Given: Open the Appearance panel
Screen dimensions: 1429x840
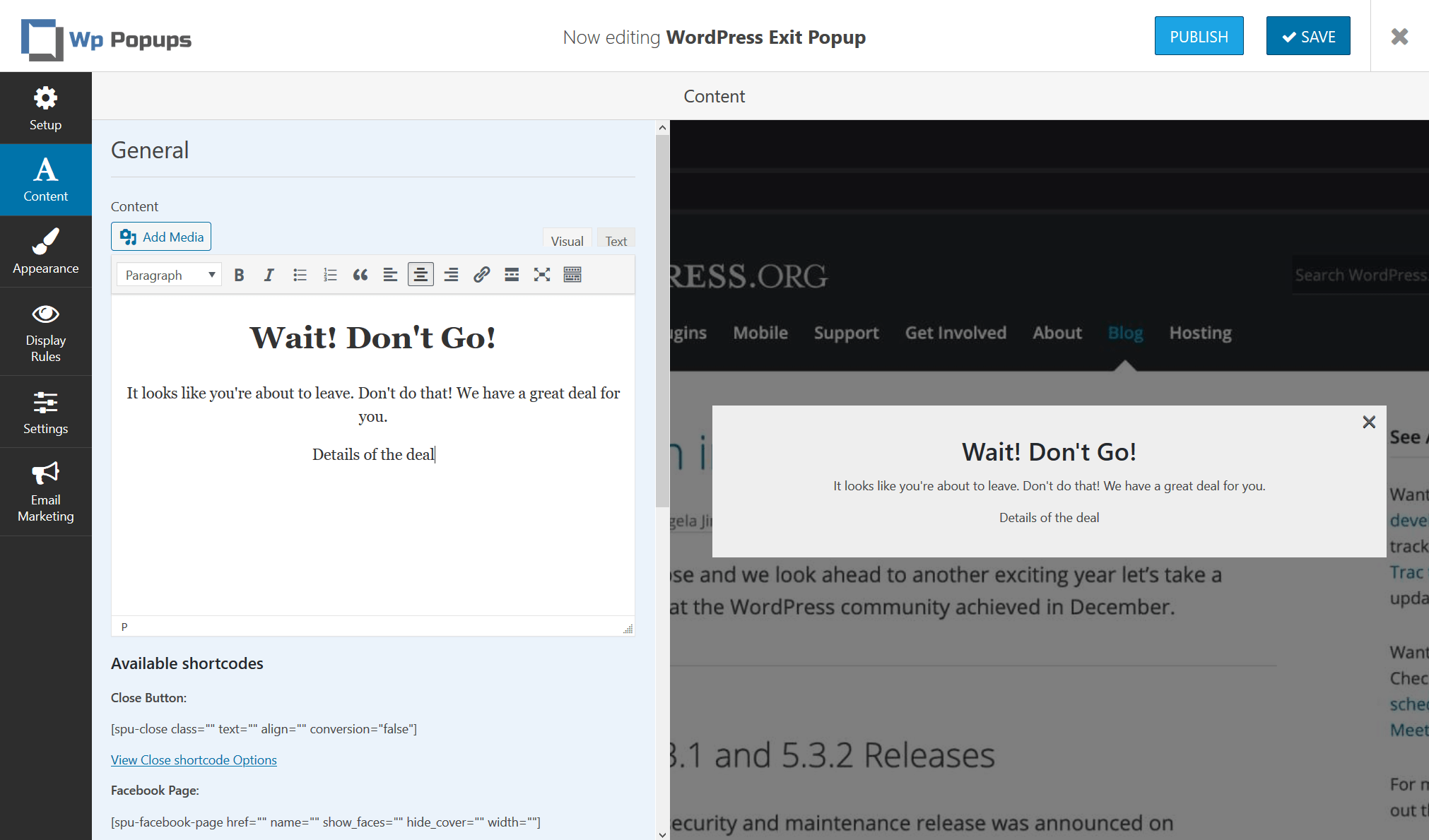Looking at the screenshot, I should pos(45,252).
